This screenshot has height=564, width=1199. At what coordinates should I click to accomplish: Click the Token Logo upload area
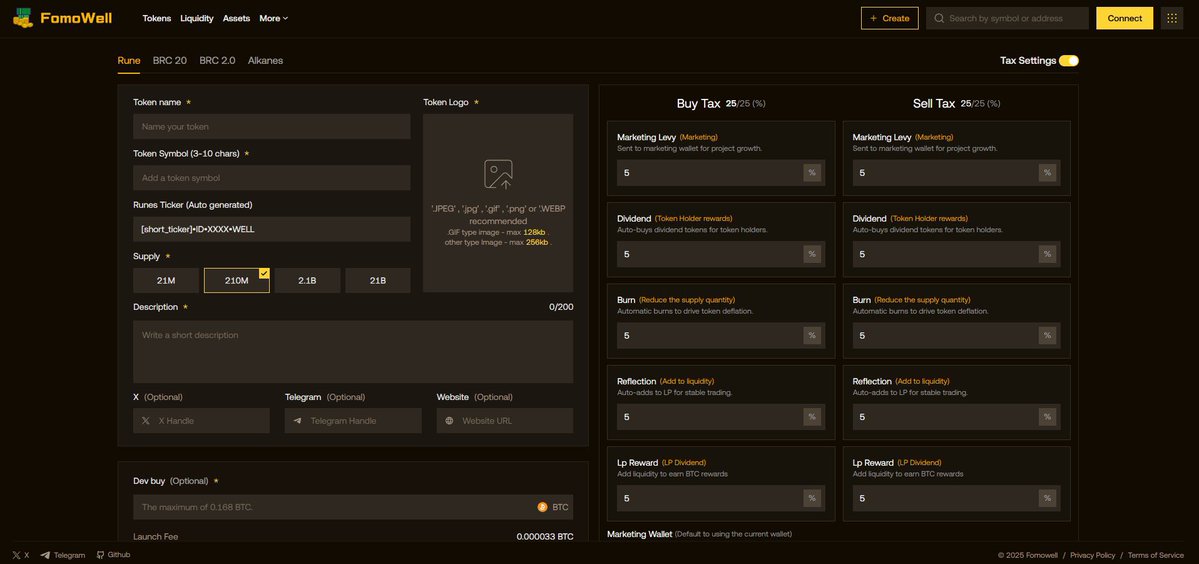498,203
